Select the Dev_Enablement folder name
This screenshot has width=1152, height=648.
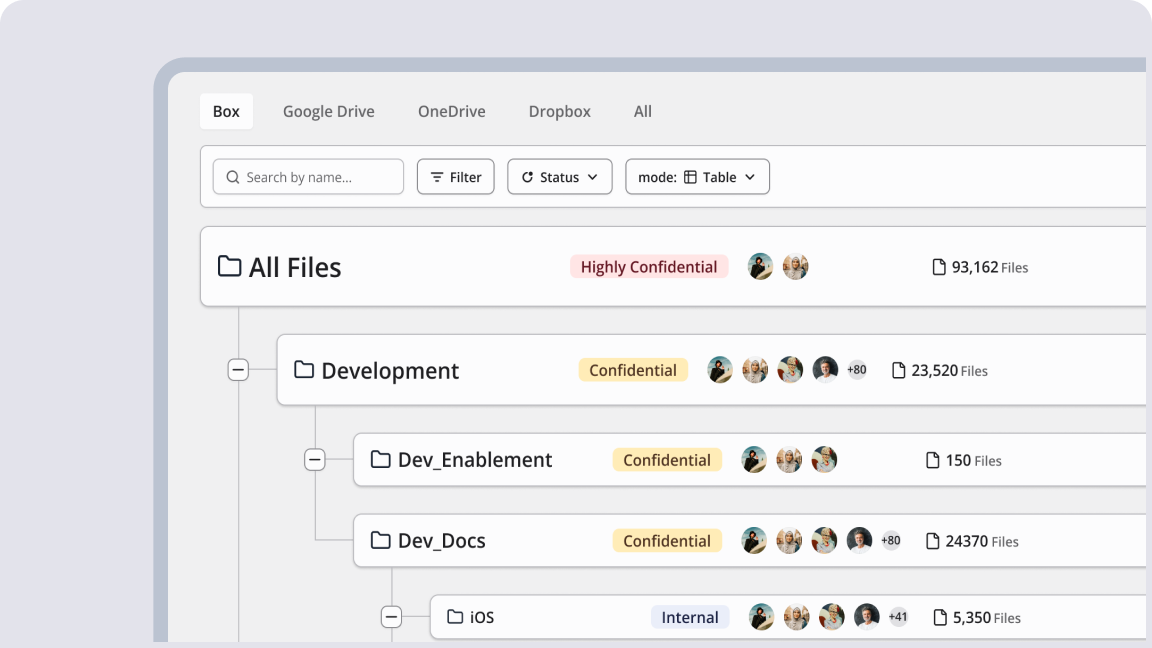point(475,460)
